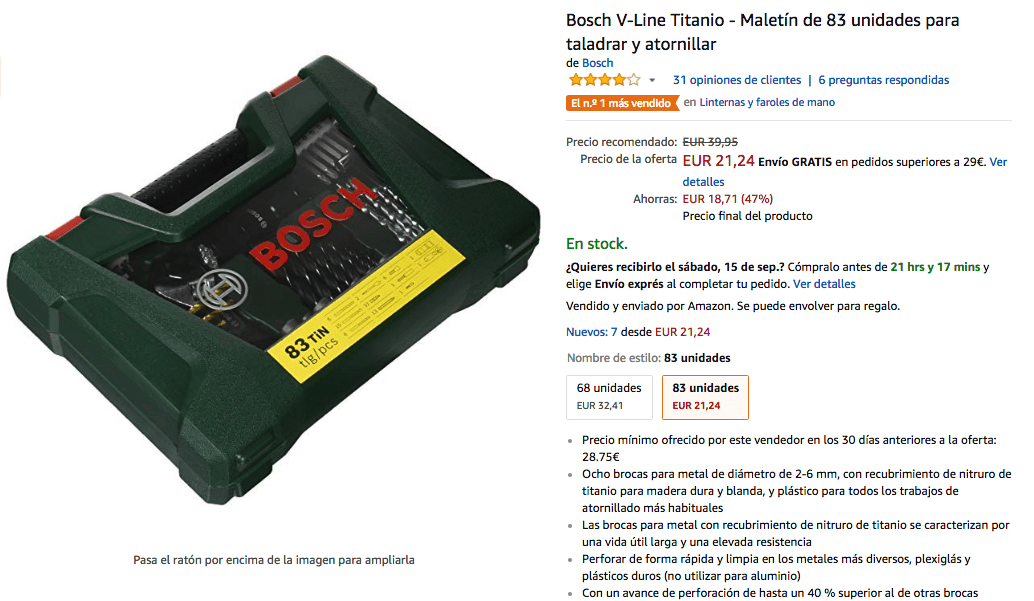Click the Bosch case product image

click(274, 280)
